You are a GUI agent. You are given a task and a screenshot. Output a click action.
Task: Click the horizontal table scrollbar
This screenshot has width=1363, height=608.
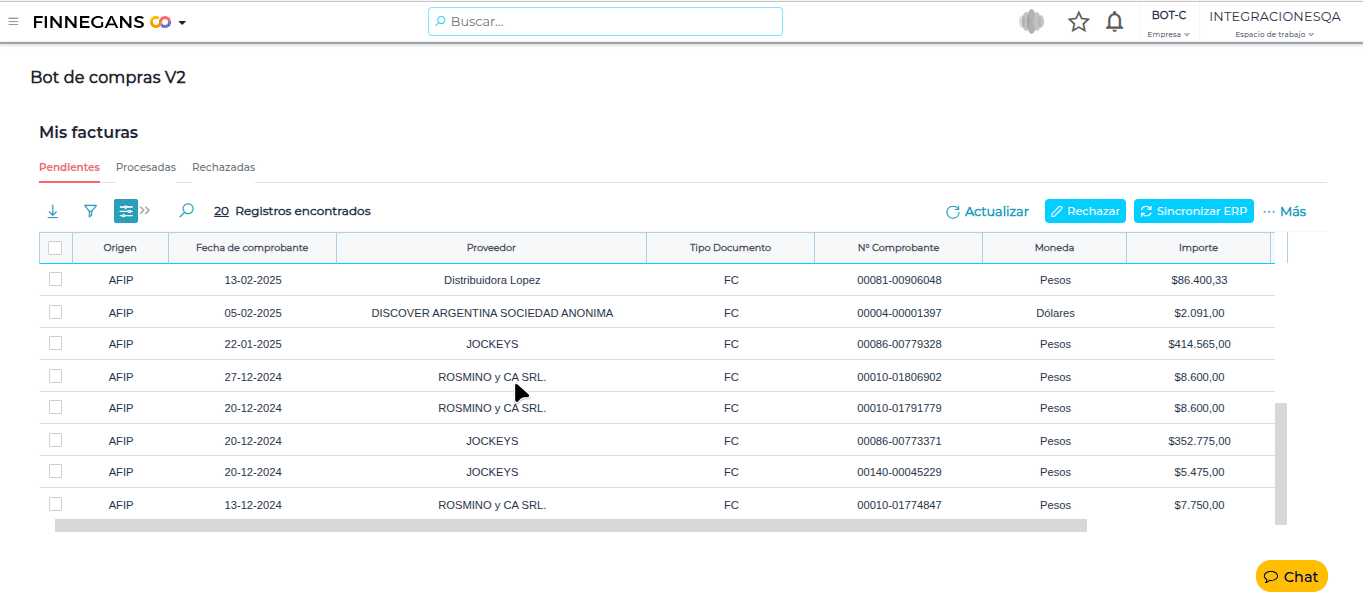[x=570, y=525]
